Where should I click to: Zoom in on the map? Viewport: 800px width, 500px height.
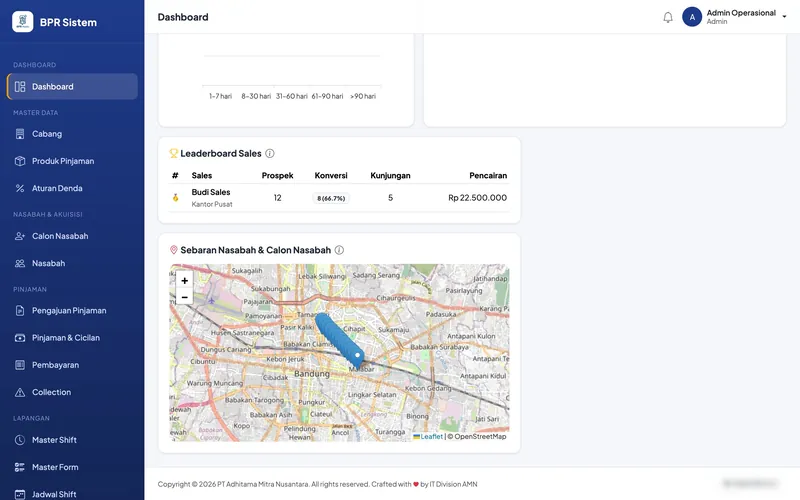click(184, 280)
